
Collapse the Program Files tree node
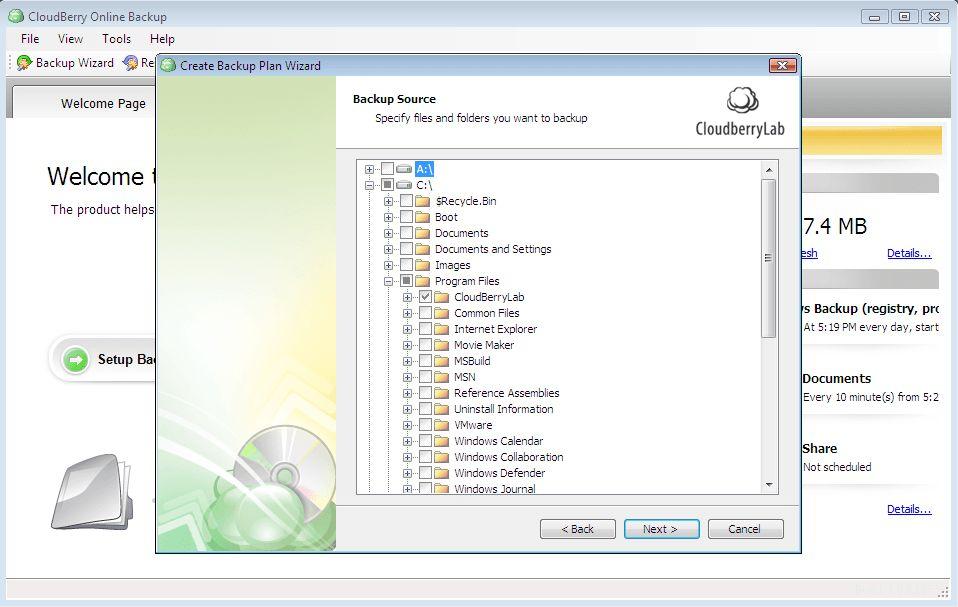(389, 281)
